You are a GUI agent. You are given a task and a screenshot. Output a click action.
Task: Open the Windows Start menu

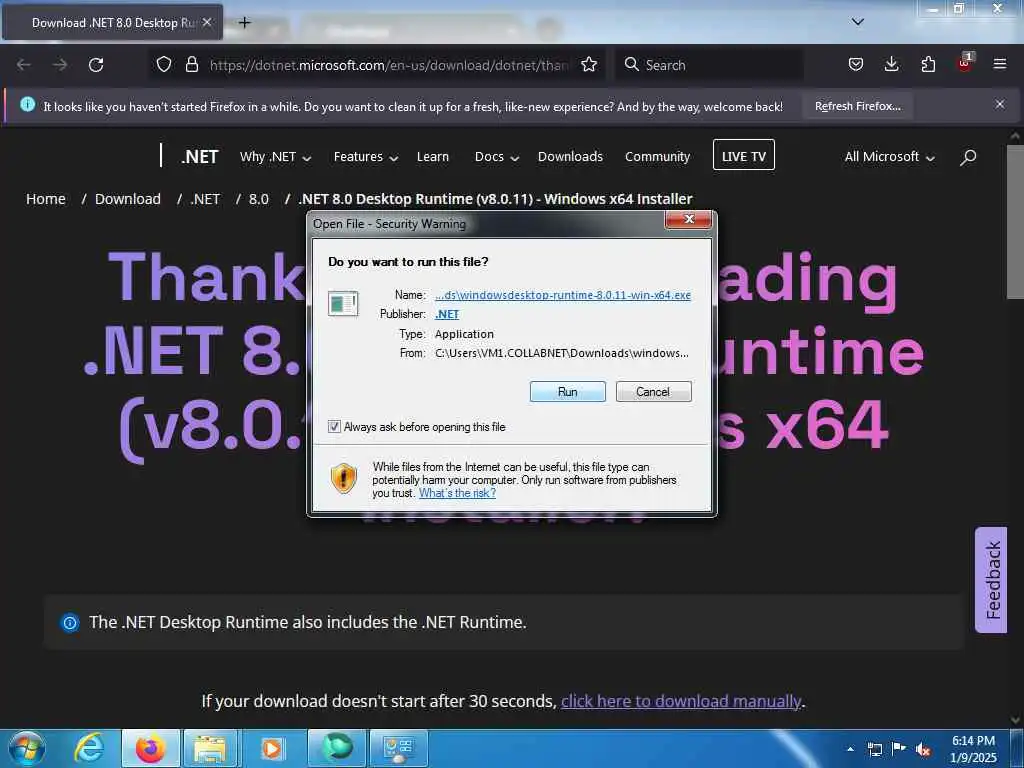(27, 748)
